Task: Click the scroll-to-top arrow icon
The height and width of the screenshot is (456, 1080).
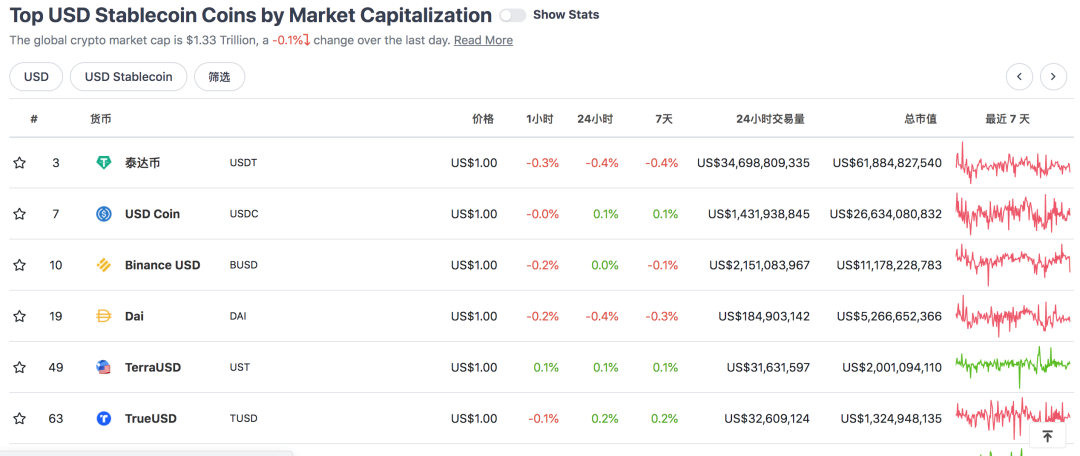Action: [x=1047, y=436]
